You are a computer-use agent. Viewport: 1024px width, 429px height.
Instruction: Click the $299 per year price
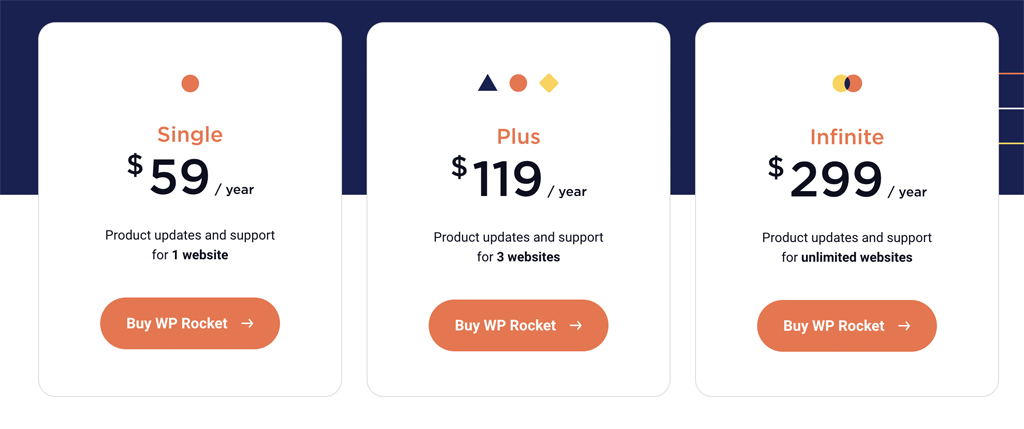pos(847,179)
